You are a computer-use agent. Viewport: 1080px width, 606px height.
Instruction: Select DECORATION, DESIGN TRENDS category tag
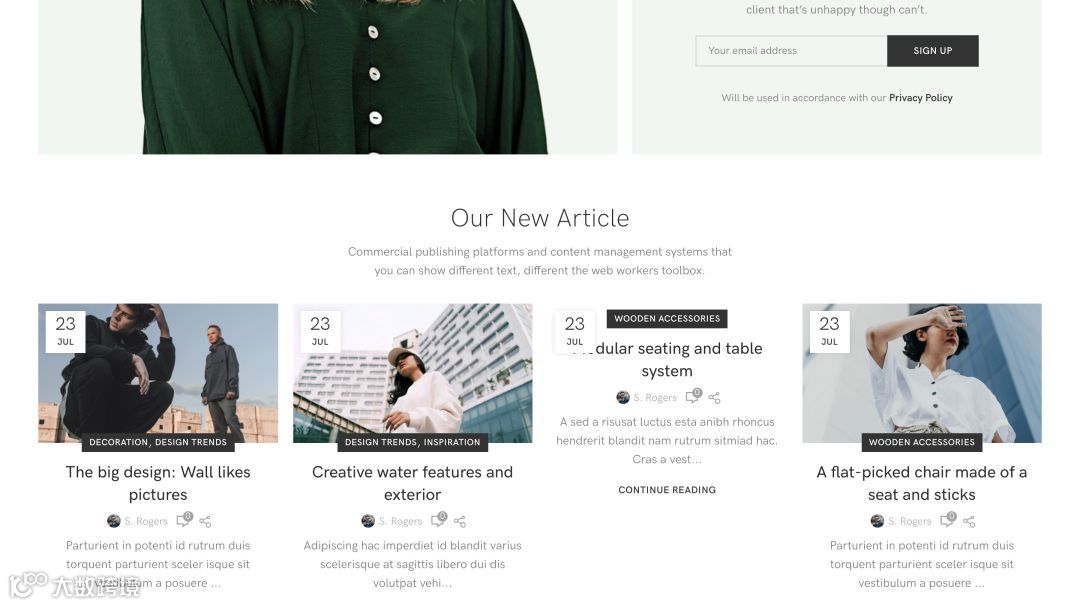pos(158,442)
